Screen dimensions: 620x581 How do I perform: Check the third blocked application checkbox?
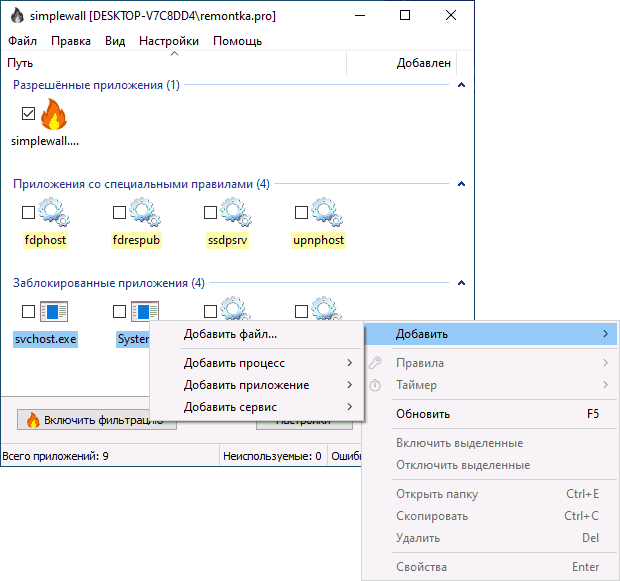(210, 311)
